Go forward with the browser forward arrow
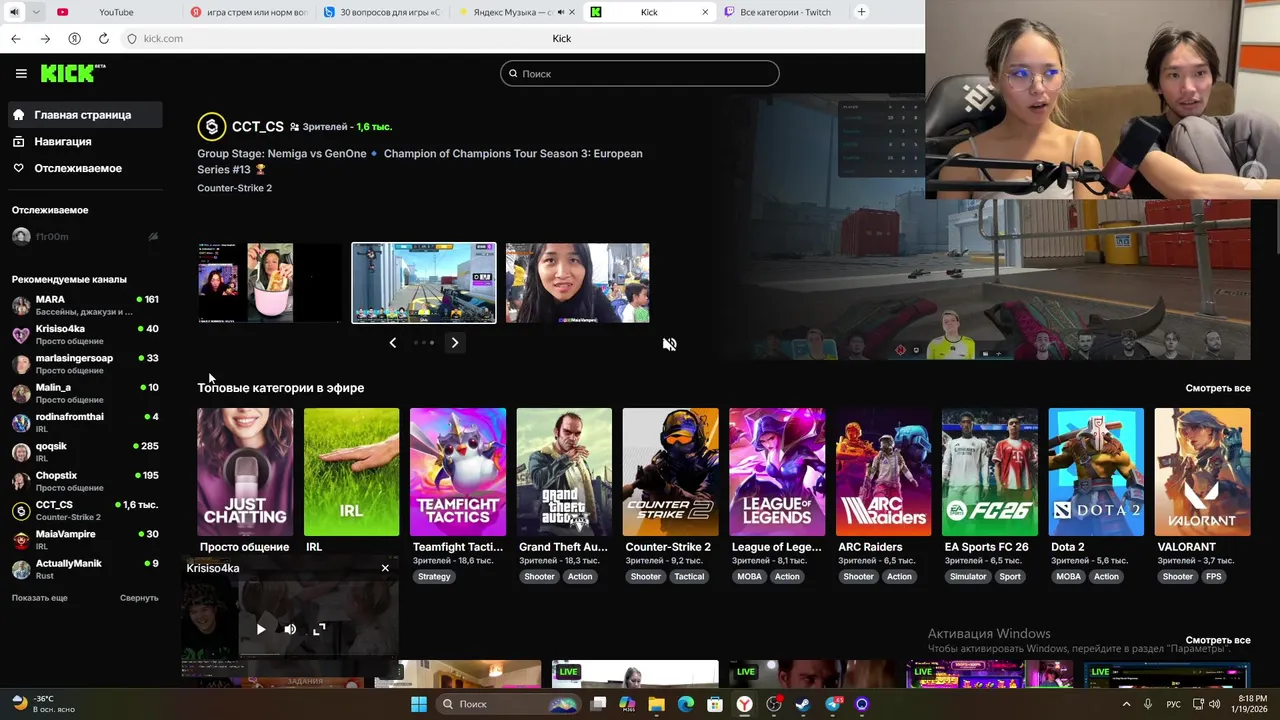This screenshot has height=720, width=1280. pos(45,38)
